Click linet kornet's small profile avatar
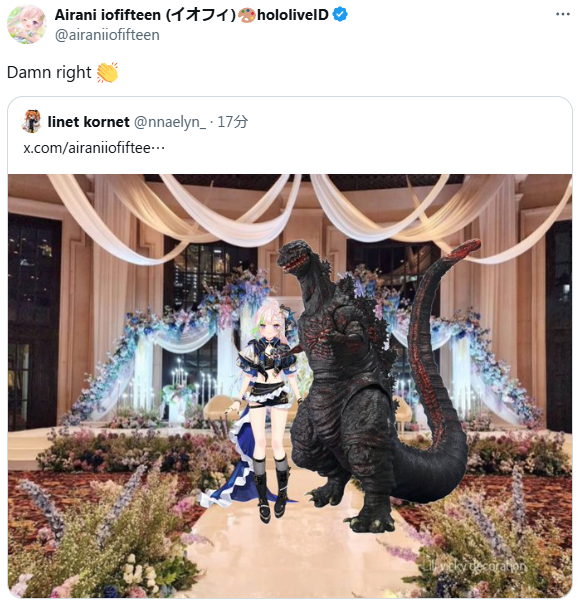Image resolution: width=579 pixels, height=604 pixels. (31, 121)
